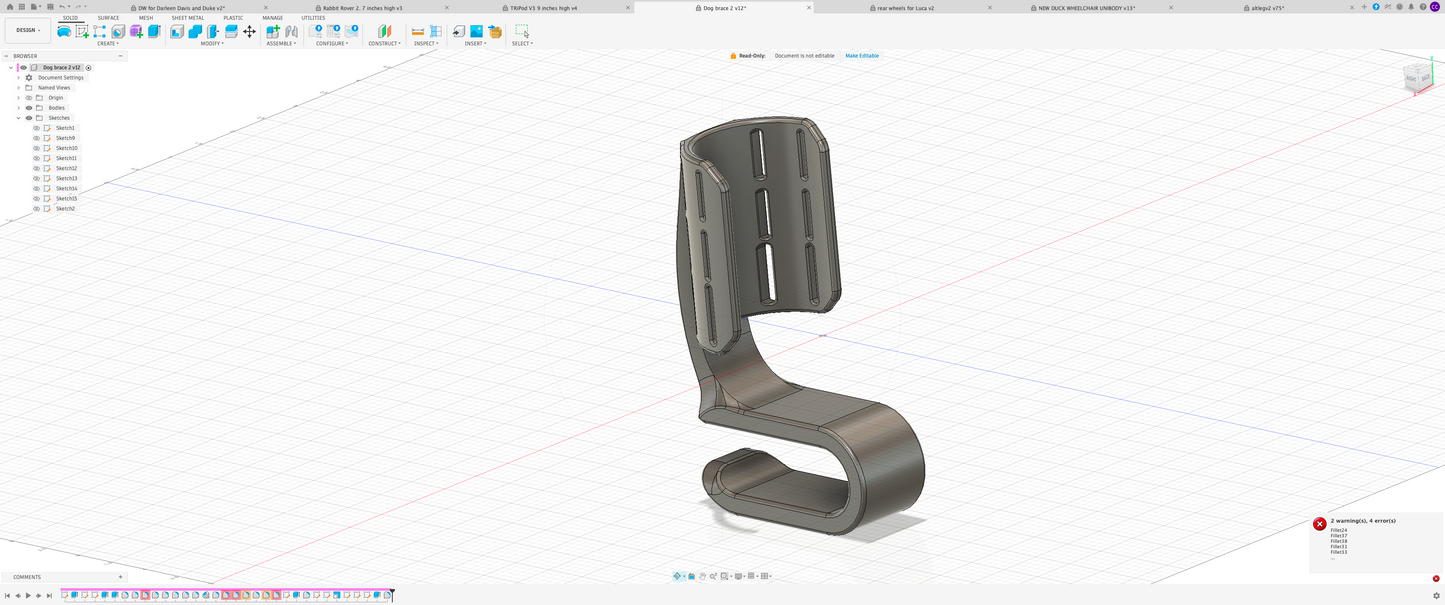
Task: Click the Undo arrow
Action: coord(62,7)
